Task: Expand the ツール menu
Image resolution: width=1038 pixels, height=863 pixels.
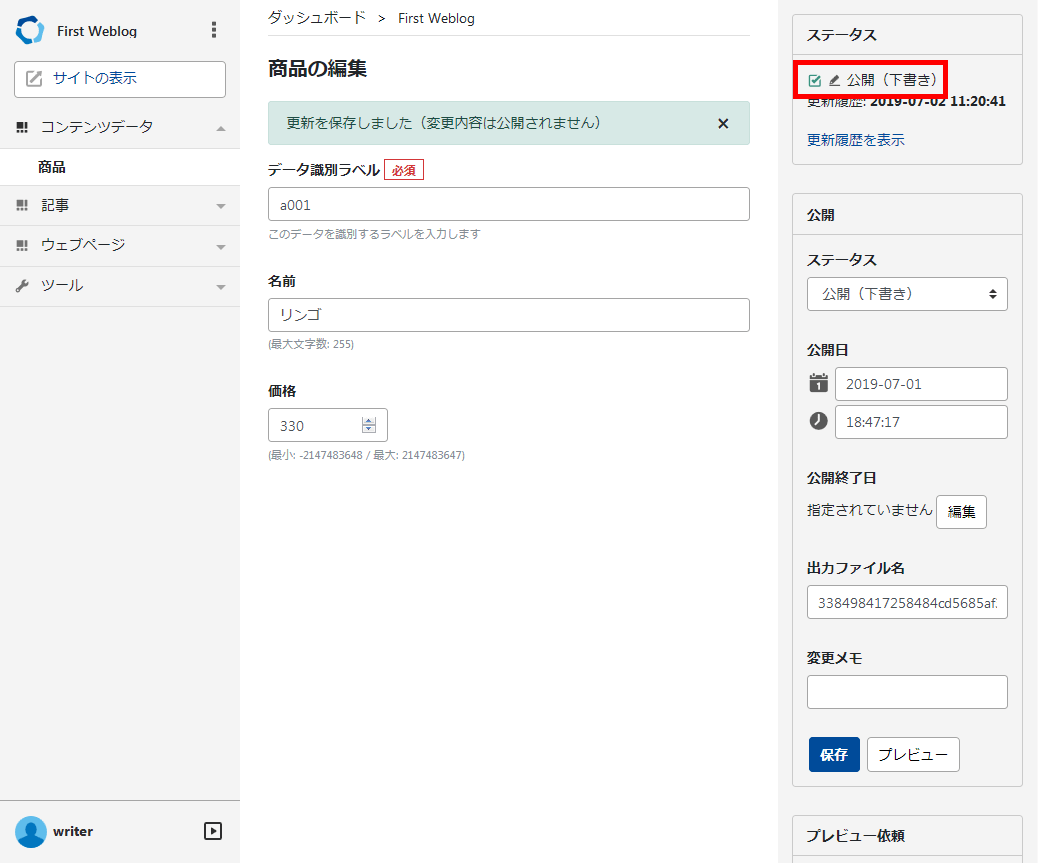Action: pos(220,287)
